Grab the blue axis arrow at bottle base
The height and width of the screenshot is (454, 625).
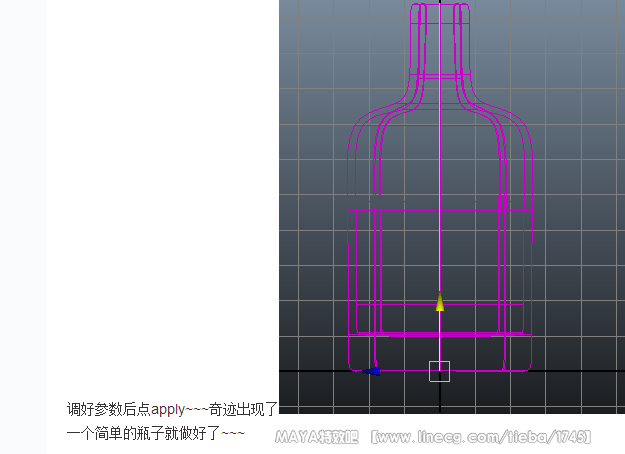(x=371, y=371)
